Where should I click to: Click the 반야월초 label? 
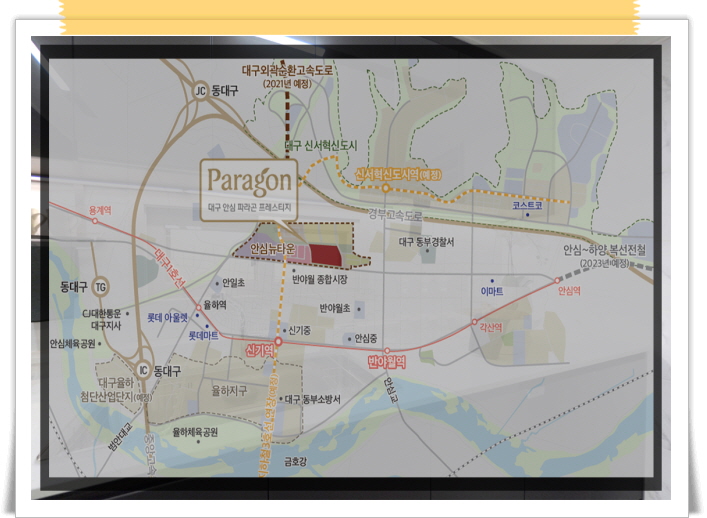[x=335, y=308]
